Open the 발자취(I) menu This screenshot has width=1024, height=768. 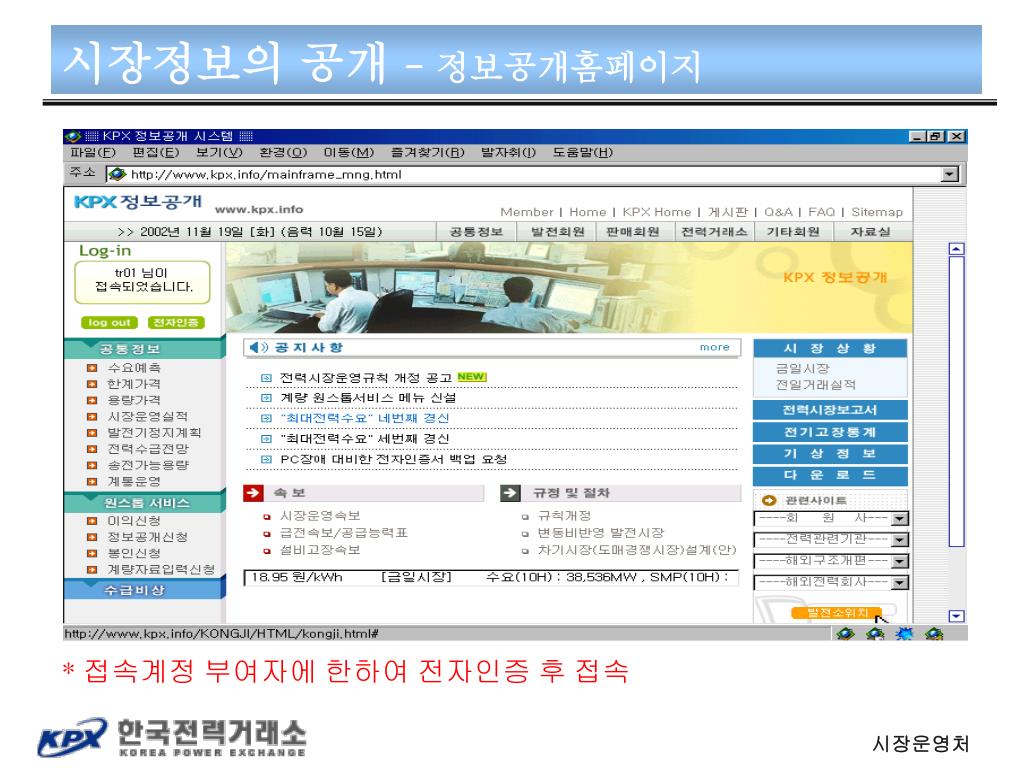[x=508, y=152]
